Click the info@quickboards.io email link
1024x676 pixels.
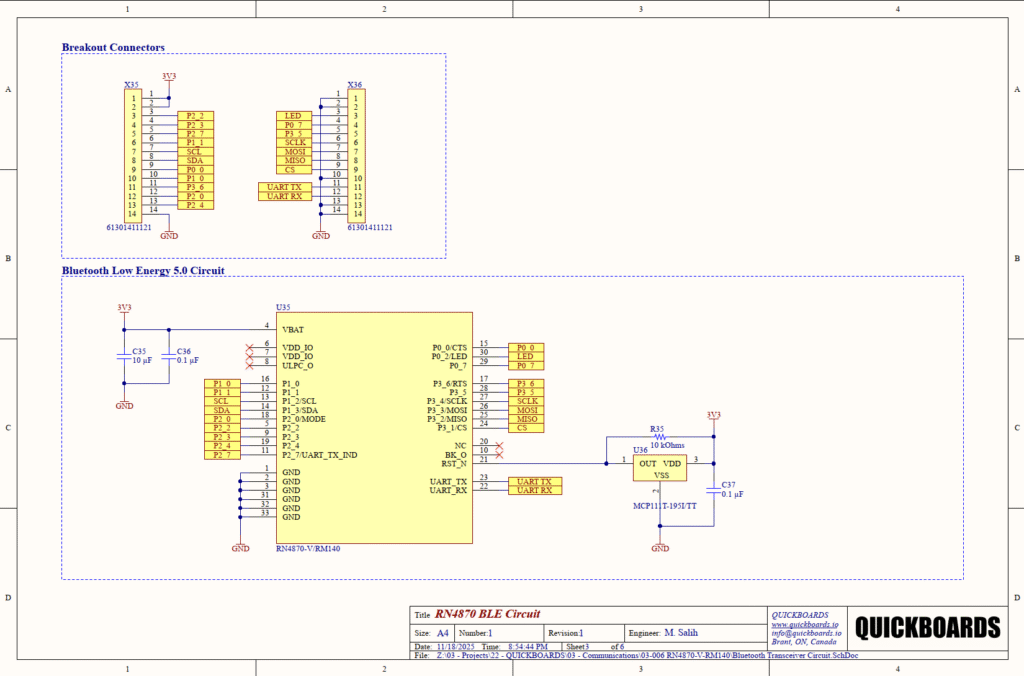pyautogui.click(x=806, y=633)
